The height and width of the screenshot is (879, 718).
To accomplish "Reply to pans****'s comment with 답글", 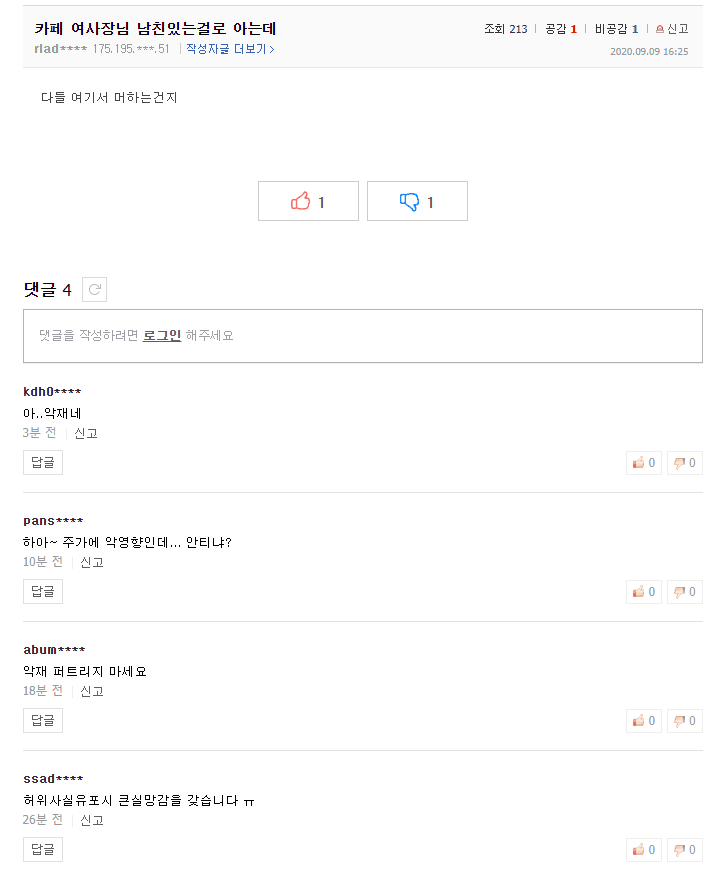I will pyautogui.click(x=43, y=591).
